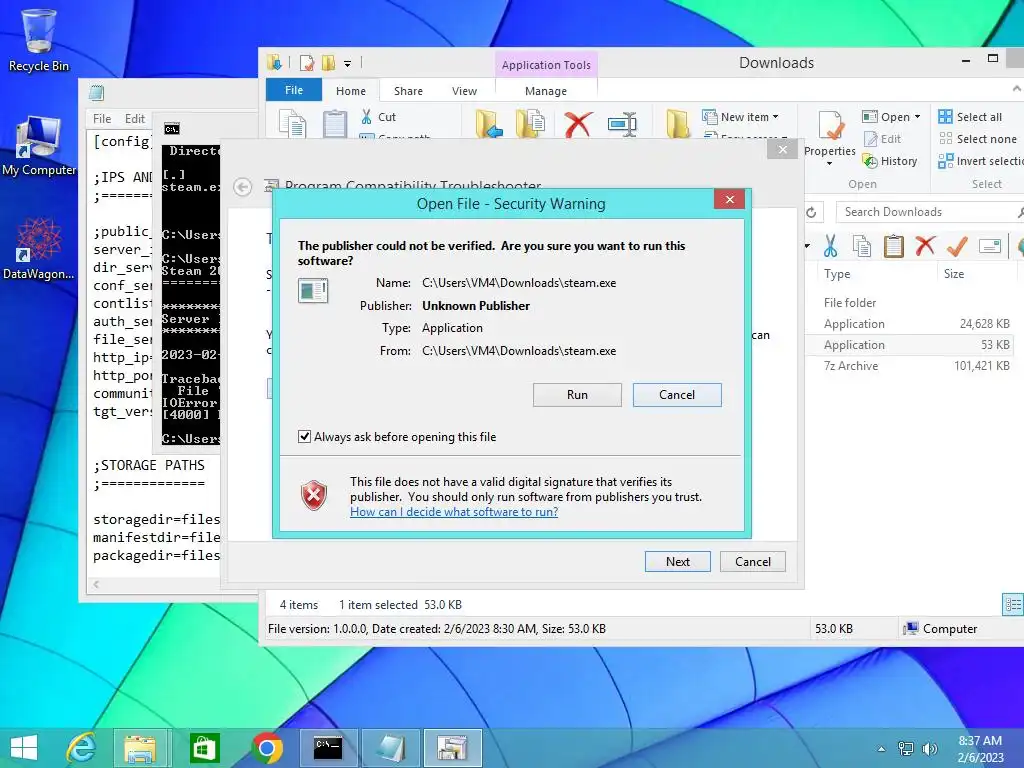Image resolution: width=1024 pixels, height=768 pixels.
Task: Click the clipboard paste icon in lower toolbar
Action: 893,246
